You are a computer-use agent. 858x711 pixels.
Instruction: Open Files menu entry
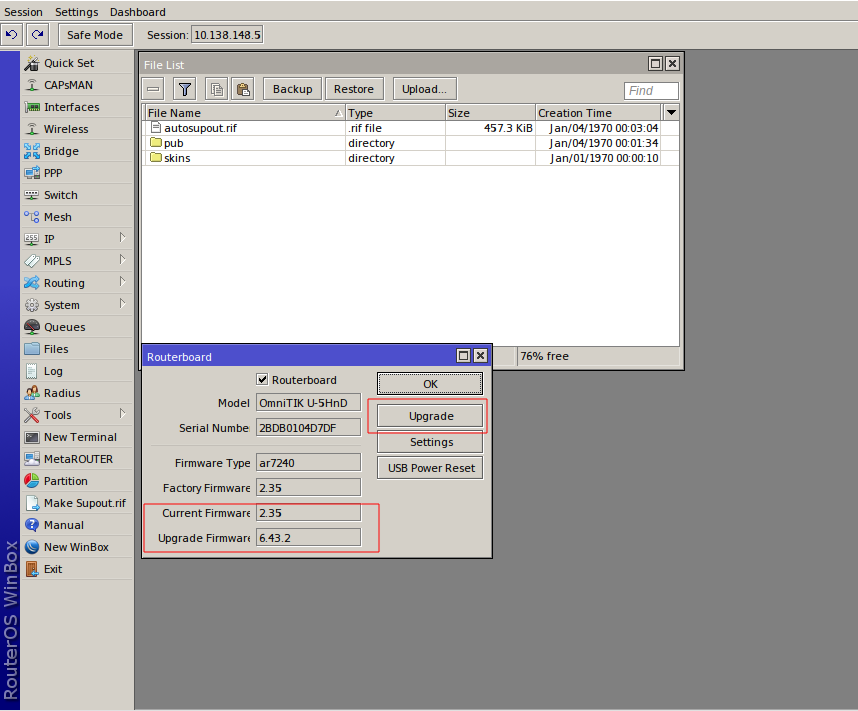77,349
